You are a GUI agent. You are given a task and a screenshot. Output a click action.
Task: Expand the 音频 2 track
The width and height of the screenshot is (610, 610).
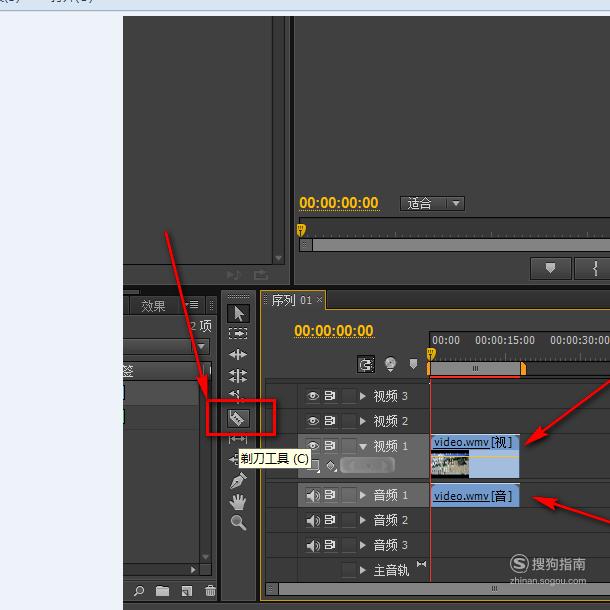pos(363,520)
